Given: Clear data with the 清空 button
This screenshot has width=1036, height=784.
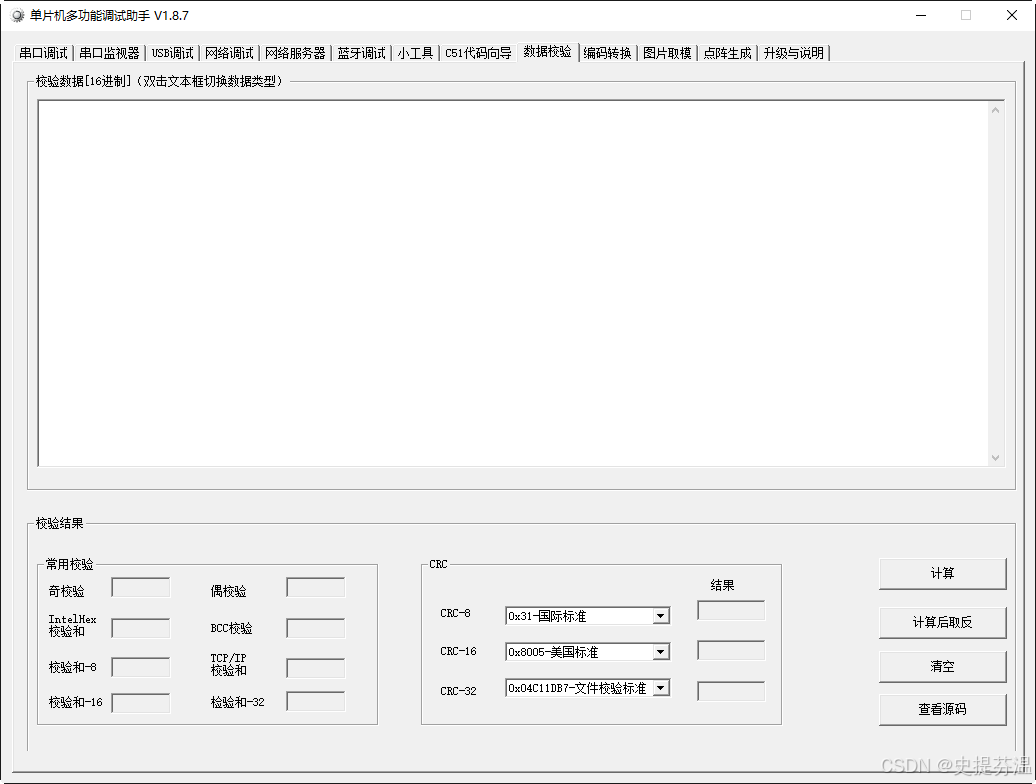Looking at the screenshot, I should (943, 666).
